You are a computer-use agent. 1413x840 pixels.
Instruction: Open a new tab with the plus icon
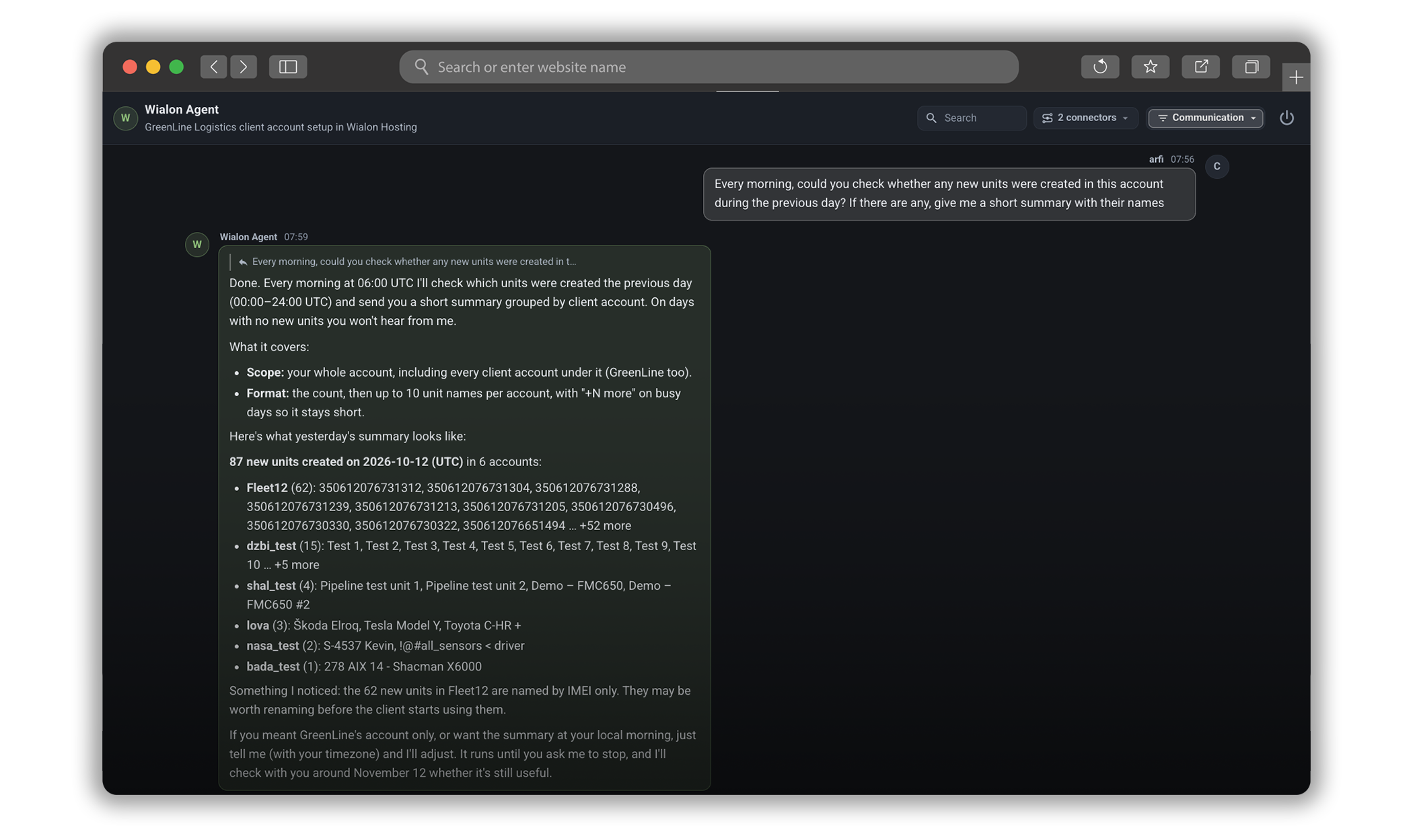(1296, 77)
